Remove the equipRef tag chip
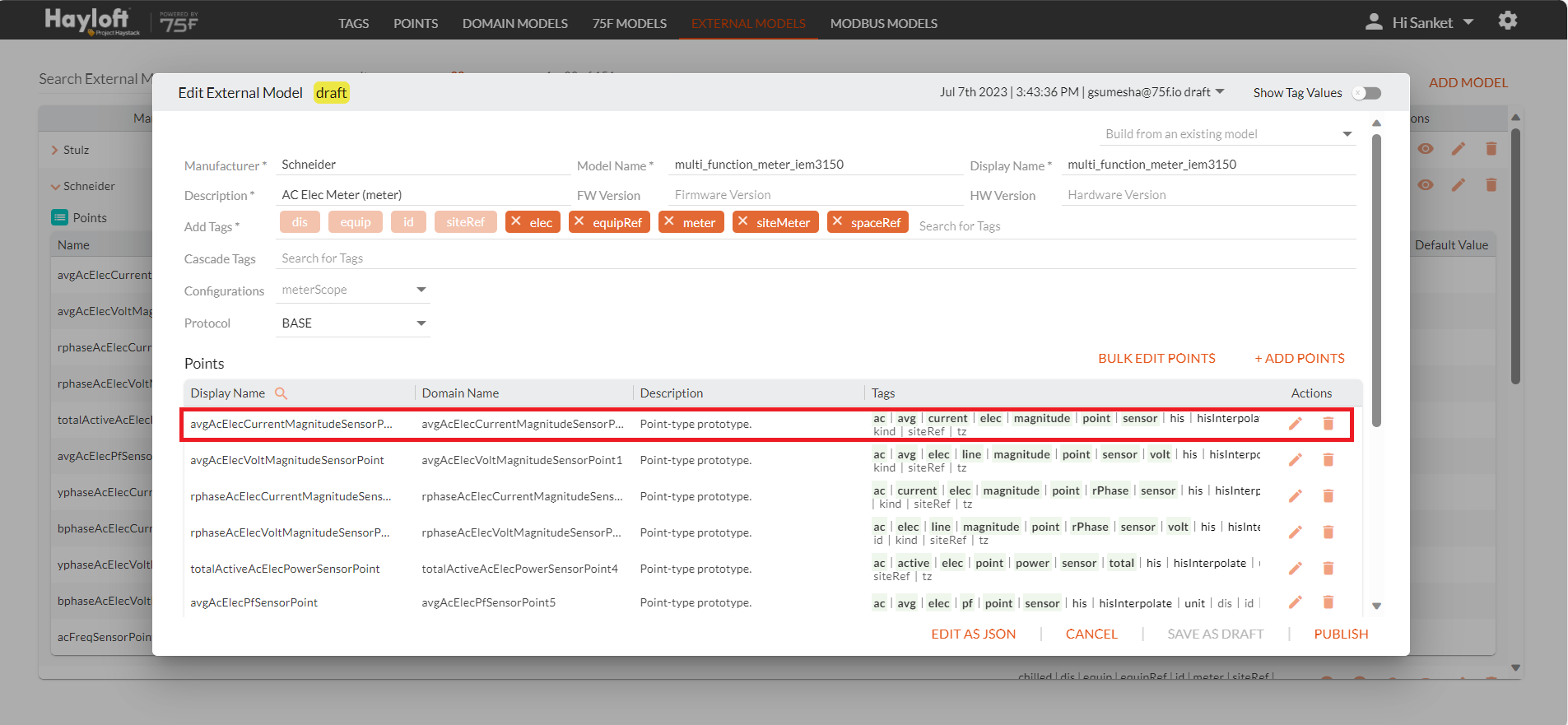The height and width of the screenshot is (725, 1568). [579, 221]
